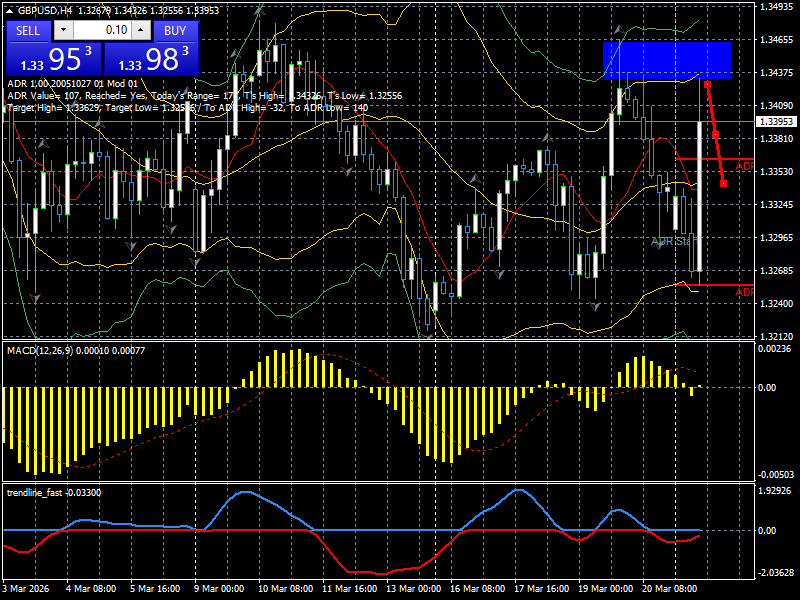The height and width of the screenshot is (600, 800).
Task: Click the 1.33 98 buy price quote
Action: (x=151, y=59)
